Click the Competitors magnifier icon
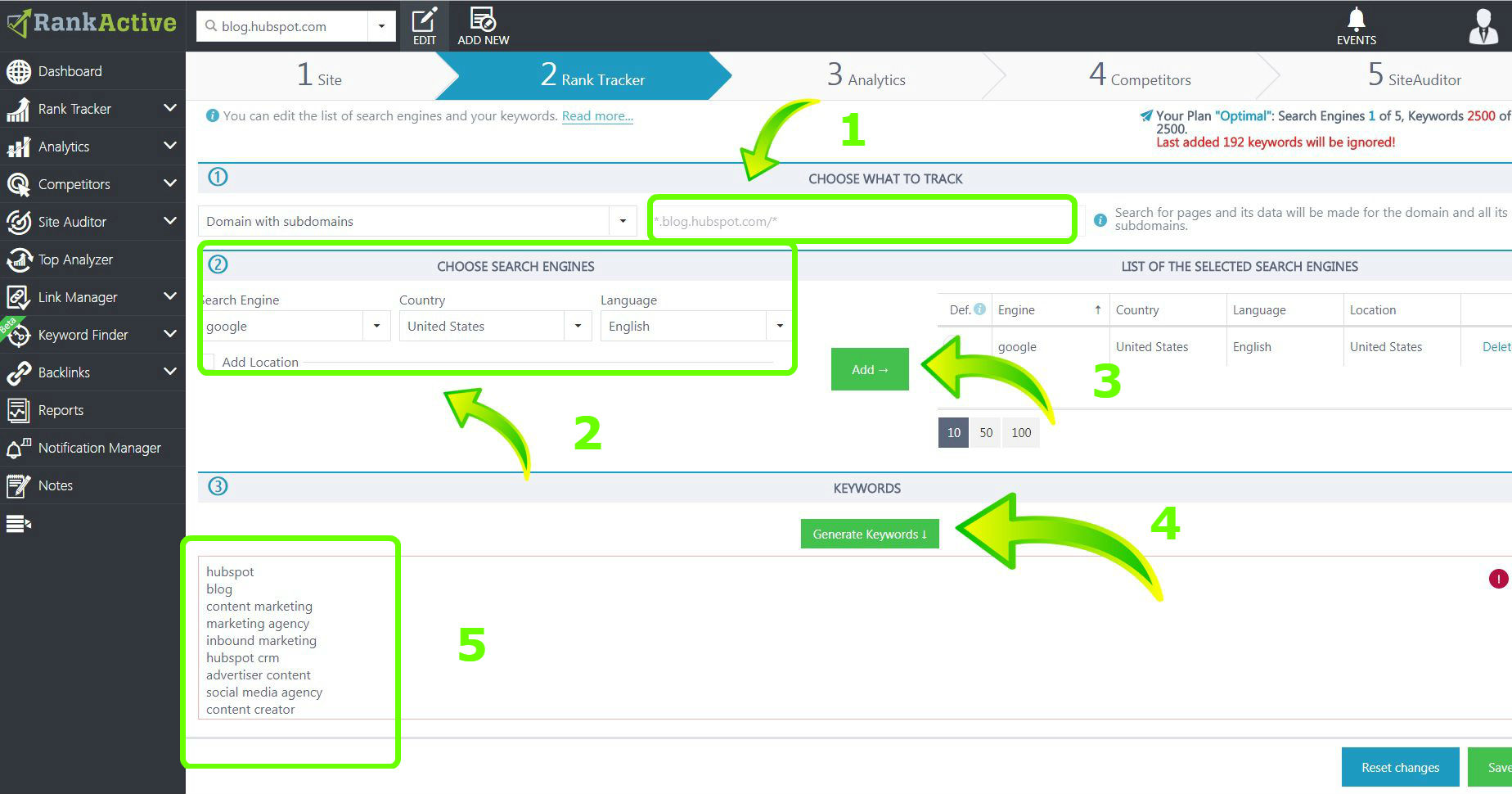This screenshot has height=794, width=1512. coord(18,185)
